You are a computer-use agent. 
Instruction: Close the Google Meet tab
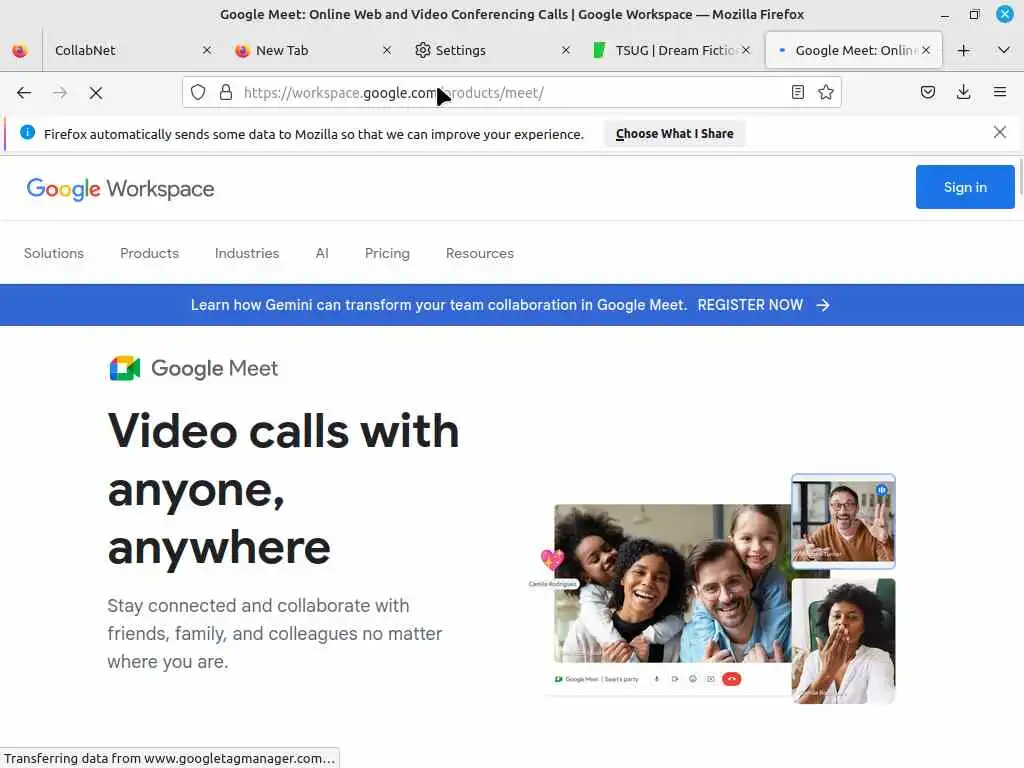(x=926, y=50)
